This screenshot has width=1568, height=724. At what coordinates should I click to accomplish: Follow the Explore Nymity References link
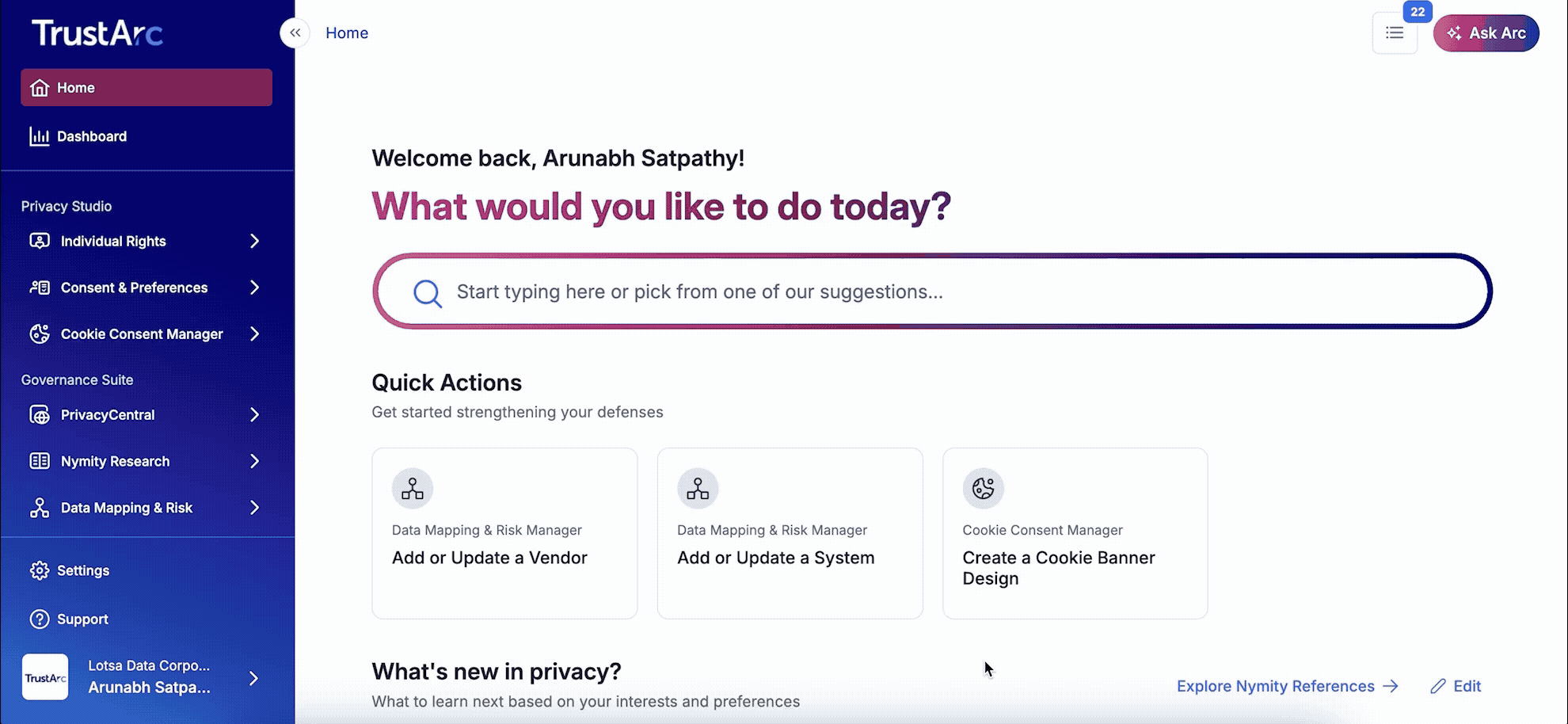point(1275,686)
